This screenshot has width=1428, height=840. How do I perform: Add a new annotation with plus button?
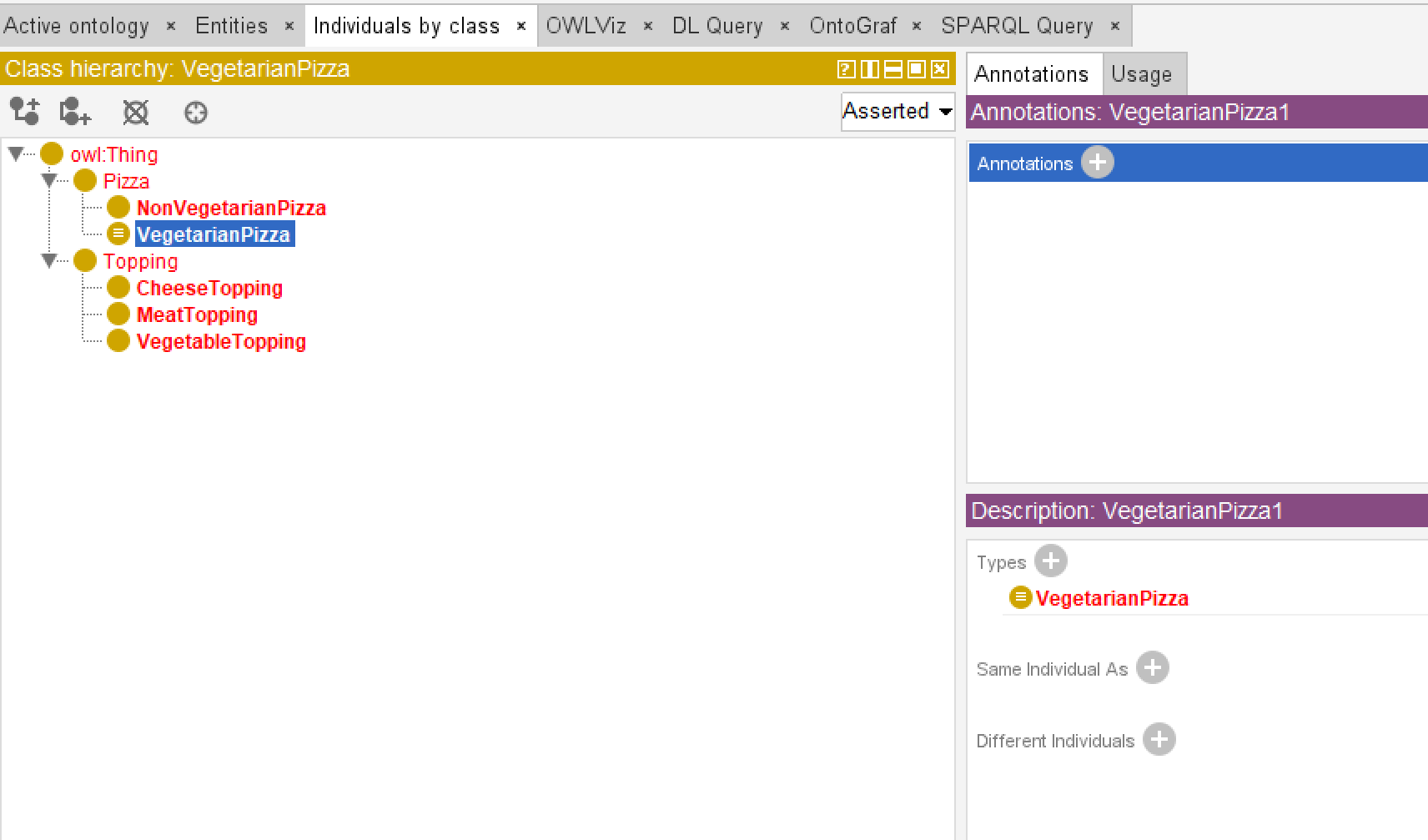pos(1098,163)
